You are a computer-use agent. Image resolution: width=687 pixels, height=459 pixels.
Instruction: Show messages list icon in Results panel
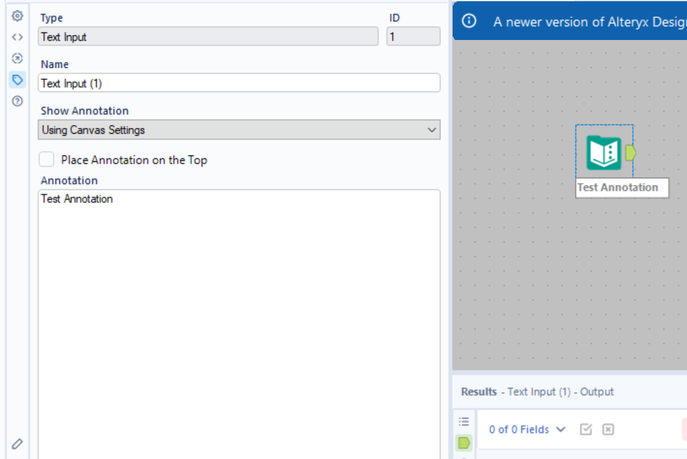(464, 421)
